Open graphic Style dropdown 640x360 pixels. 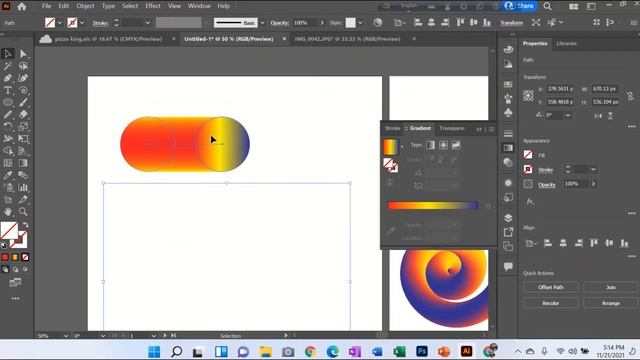(360, 23)
